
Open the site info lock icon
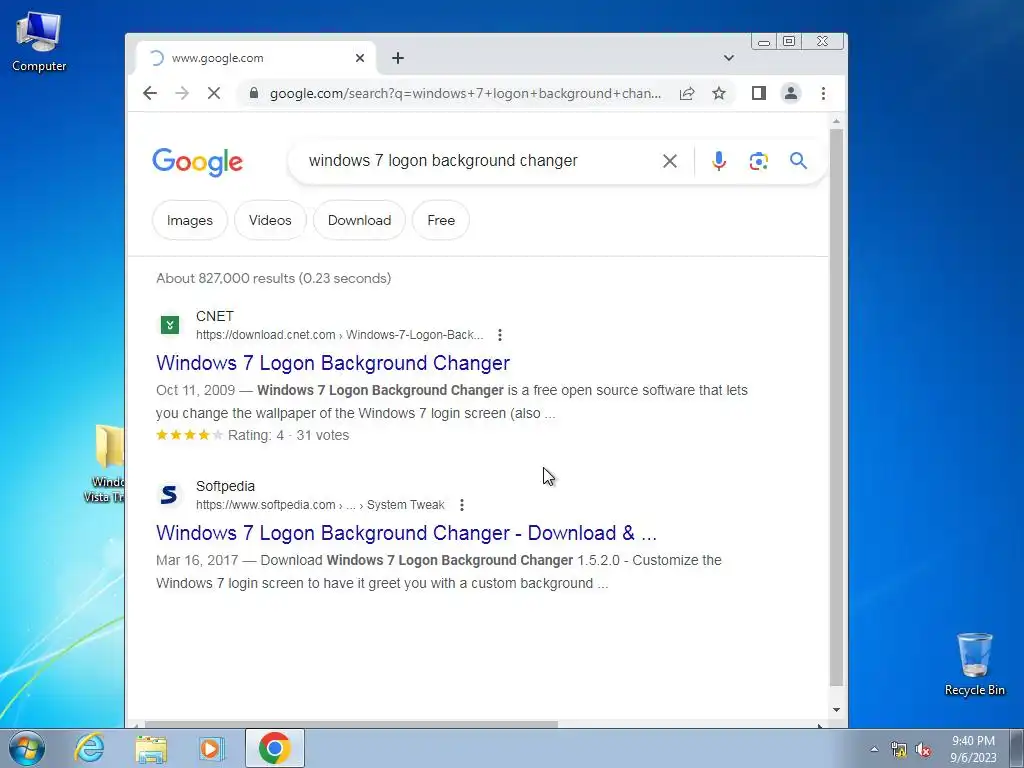click(254, 93)
